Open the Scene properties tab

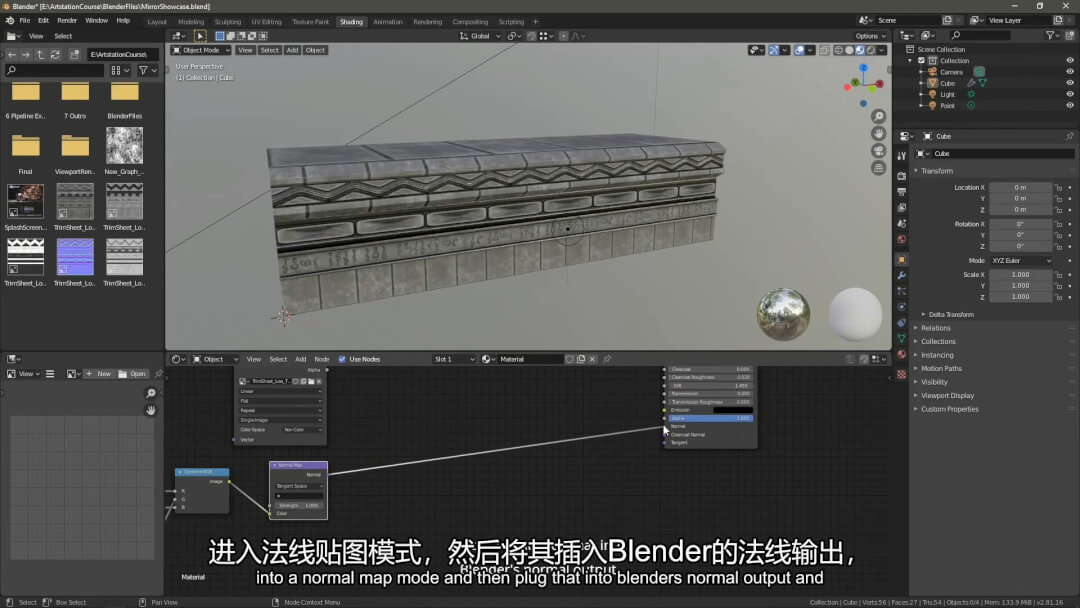pyautogui.click(x=902, y=224)
